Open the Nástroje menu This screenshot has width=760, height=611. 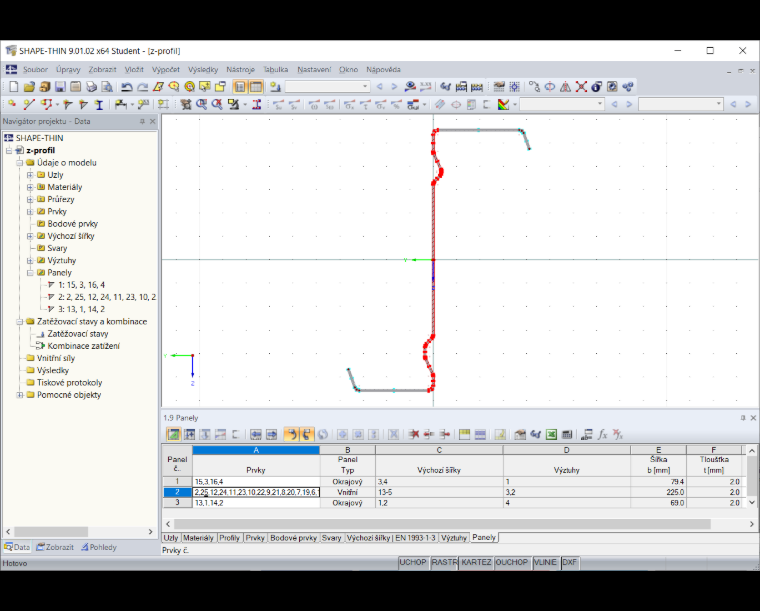pyautogui.click(x=240, y=69)
